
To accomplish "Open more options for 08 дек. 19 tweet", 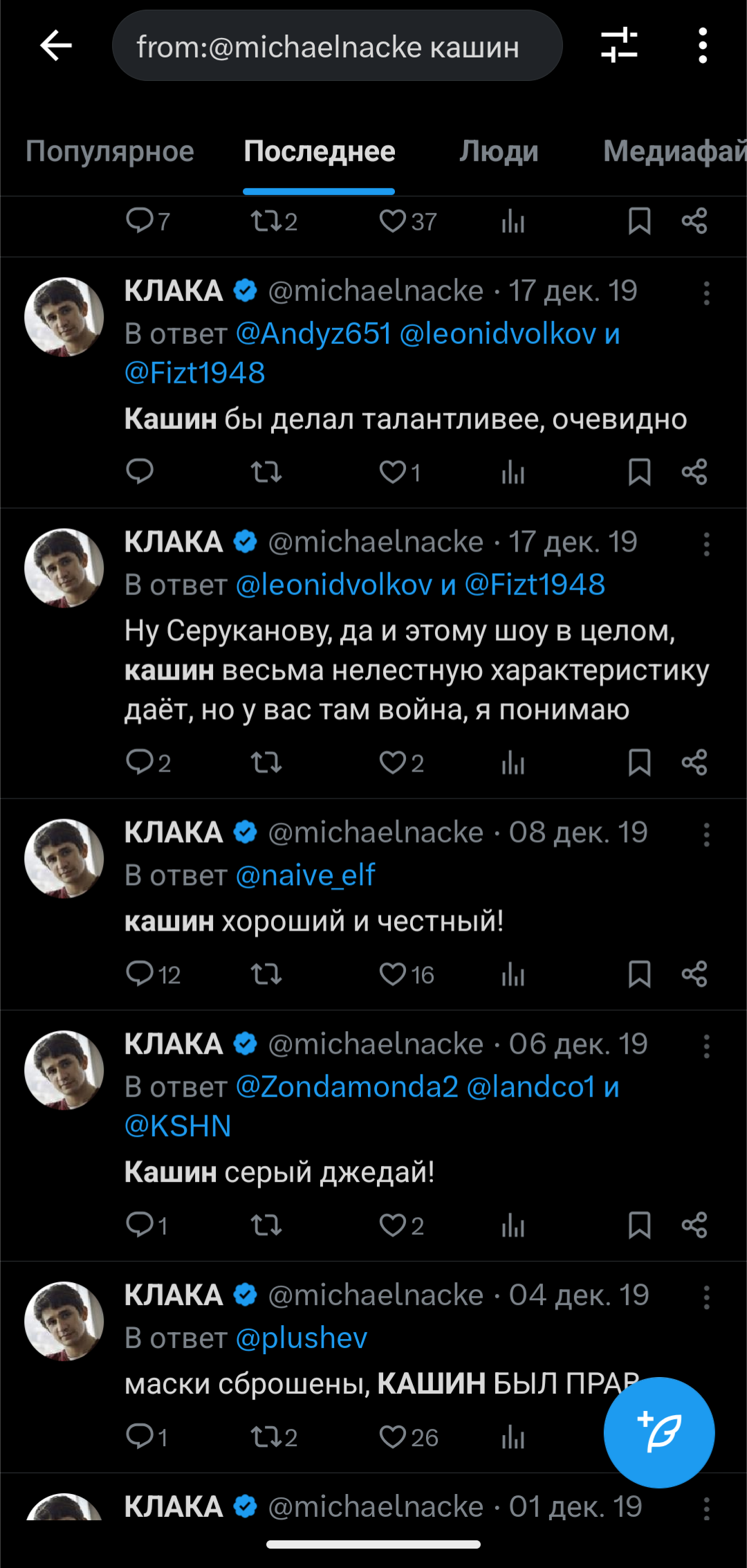I will click(x=706, y=835).
